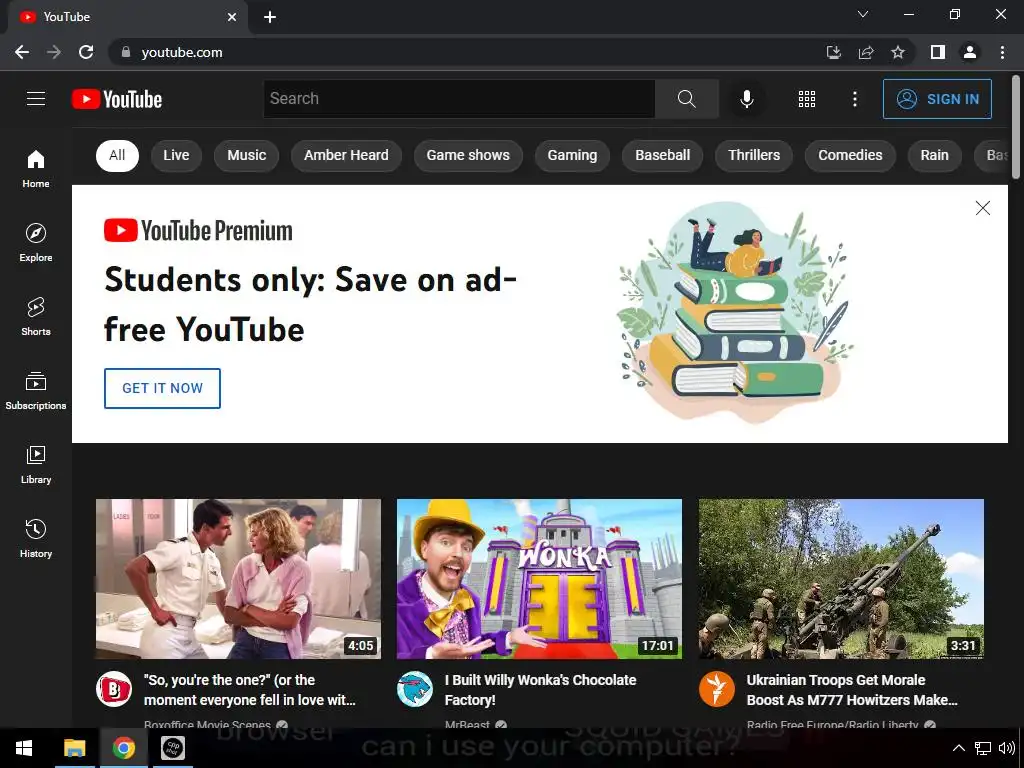Select the Amber Heard chip
Image resolution: width=1024 pixels, height=768 pixels.
(346, 155)
